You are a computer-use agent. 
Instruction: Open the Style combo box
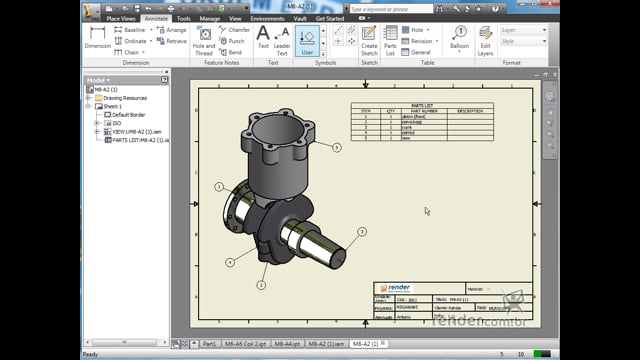point(523,41)
